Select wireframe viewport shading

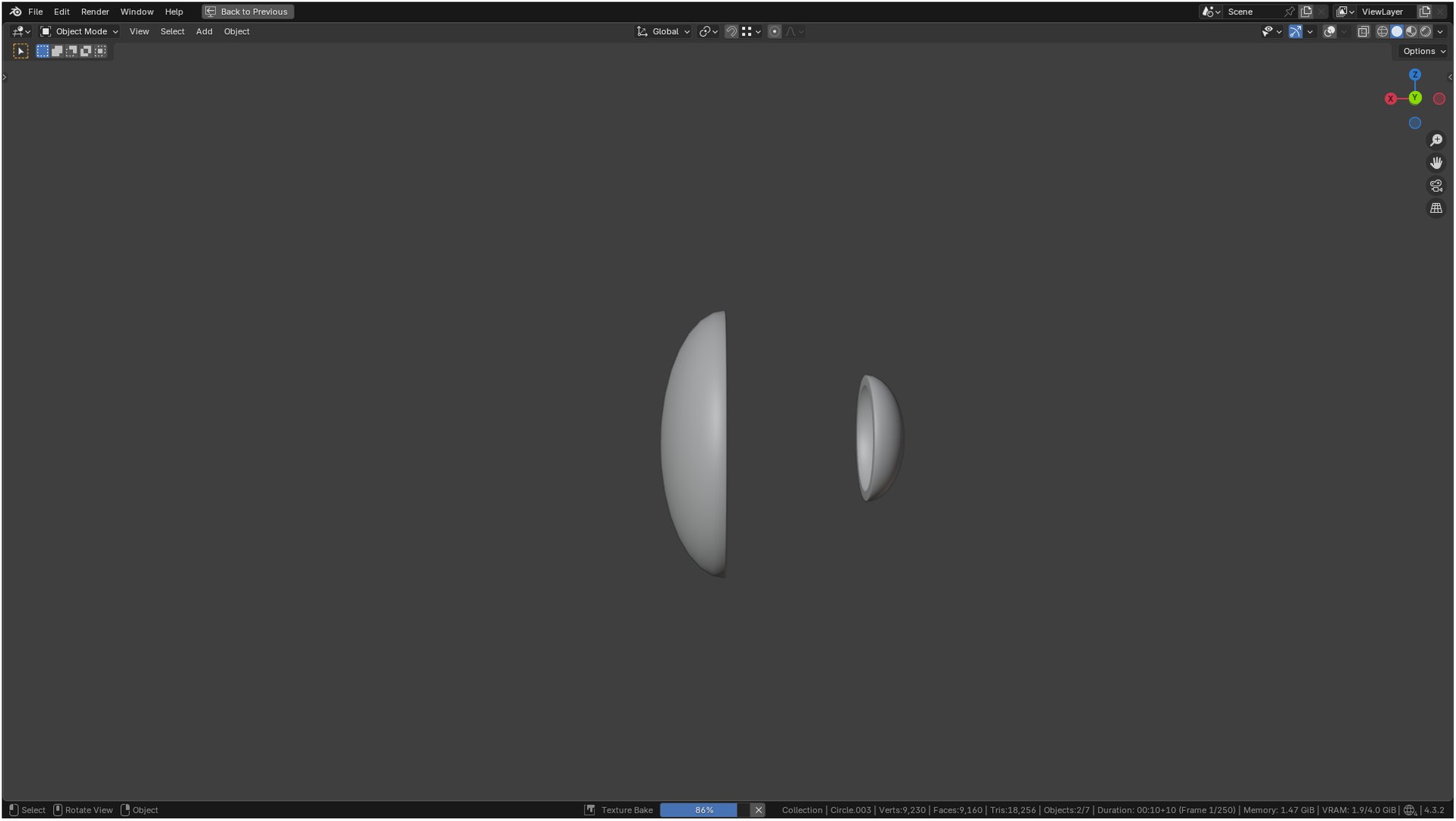1382,32
